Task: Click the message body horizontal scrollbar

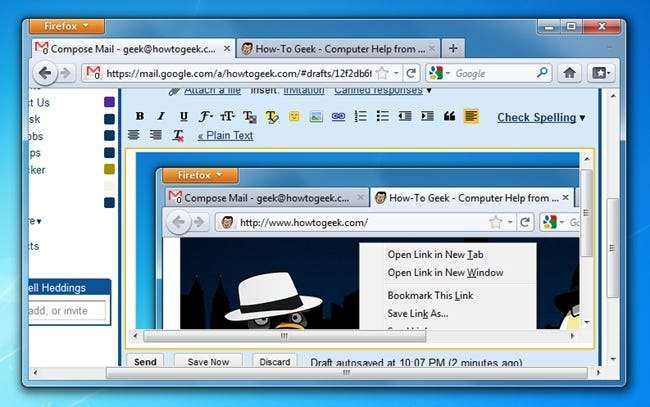Action: (x=284, y=336)
